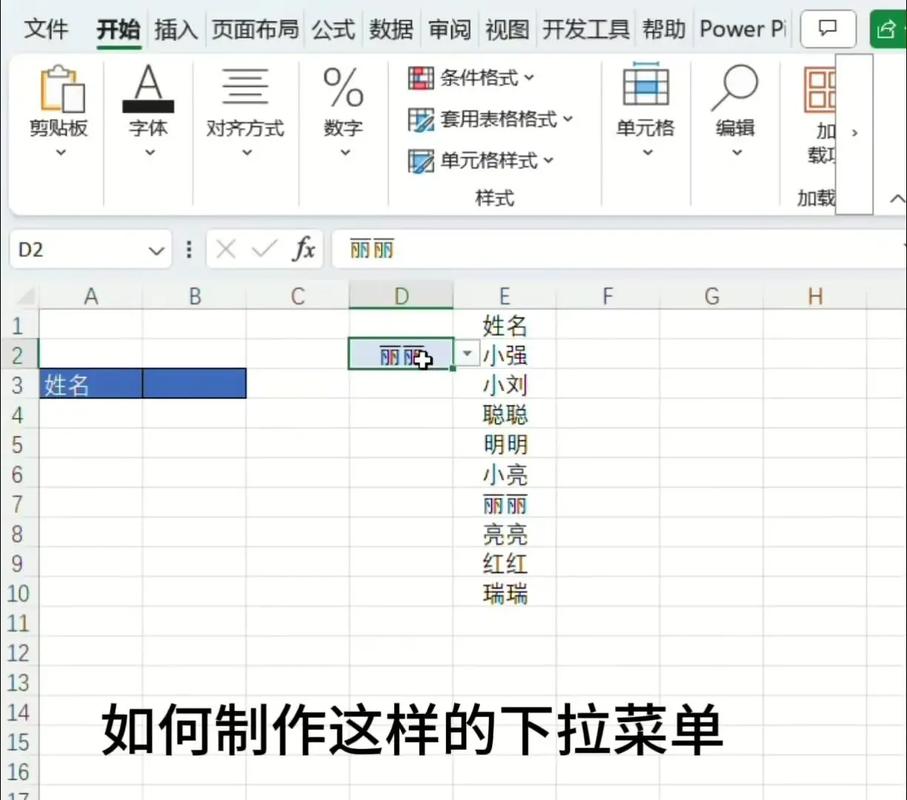Click the fx insert function icon
The width and height of the screenshot is (907, 800).
pos(305,248)
